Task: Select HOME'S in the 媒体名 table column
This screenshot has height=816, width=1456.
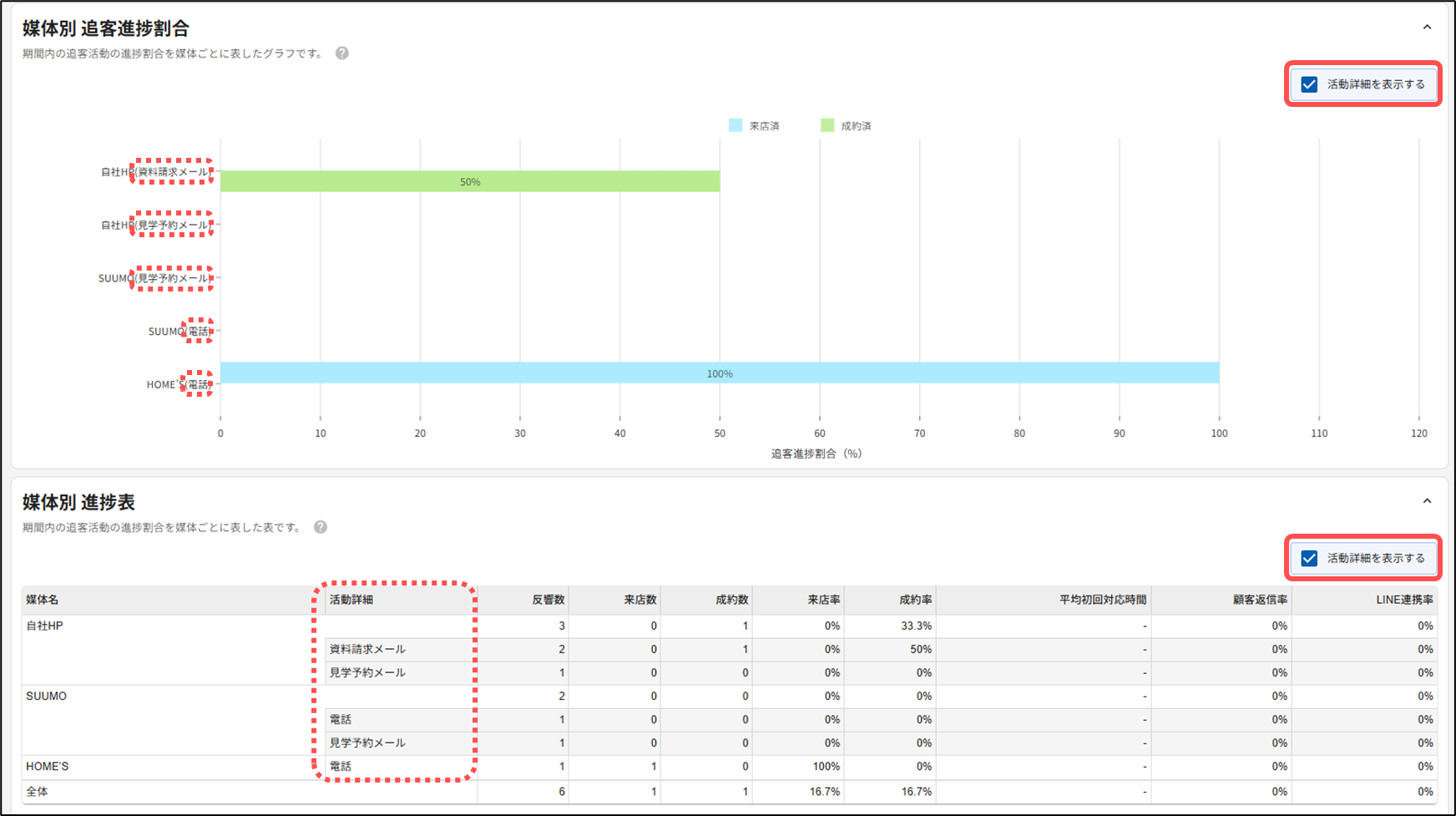Action: pyautogui.click(x=48, y=766)
